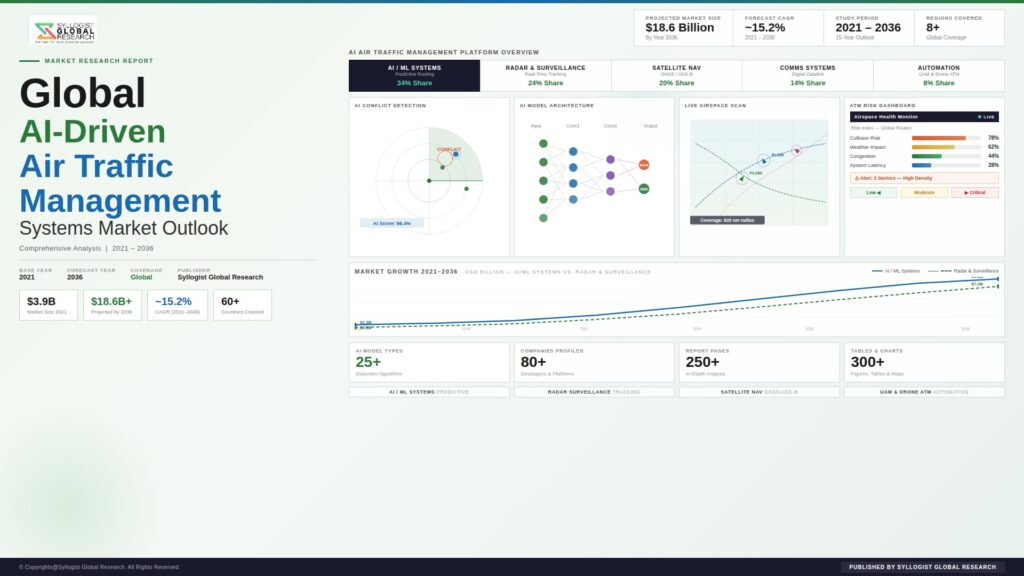Click the Satellite Nav GNSS footer tag
1024x576 pixels.
pos(760,392)
